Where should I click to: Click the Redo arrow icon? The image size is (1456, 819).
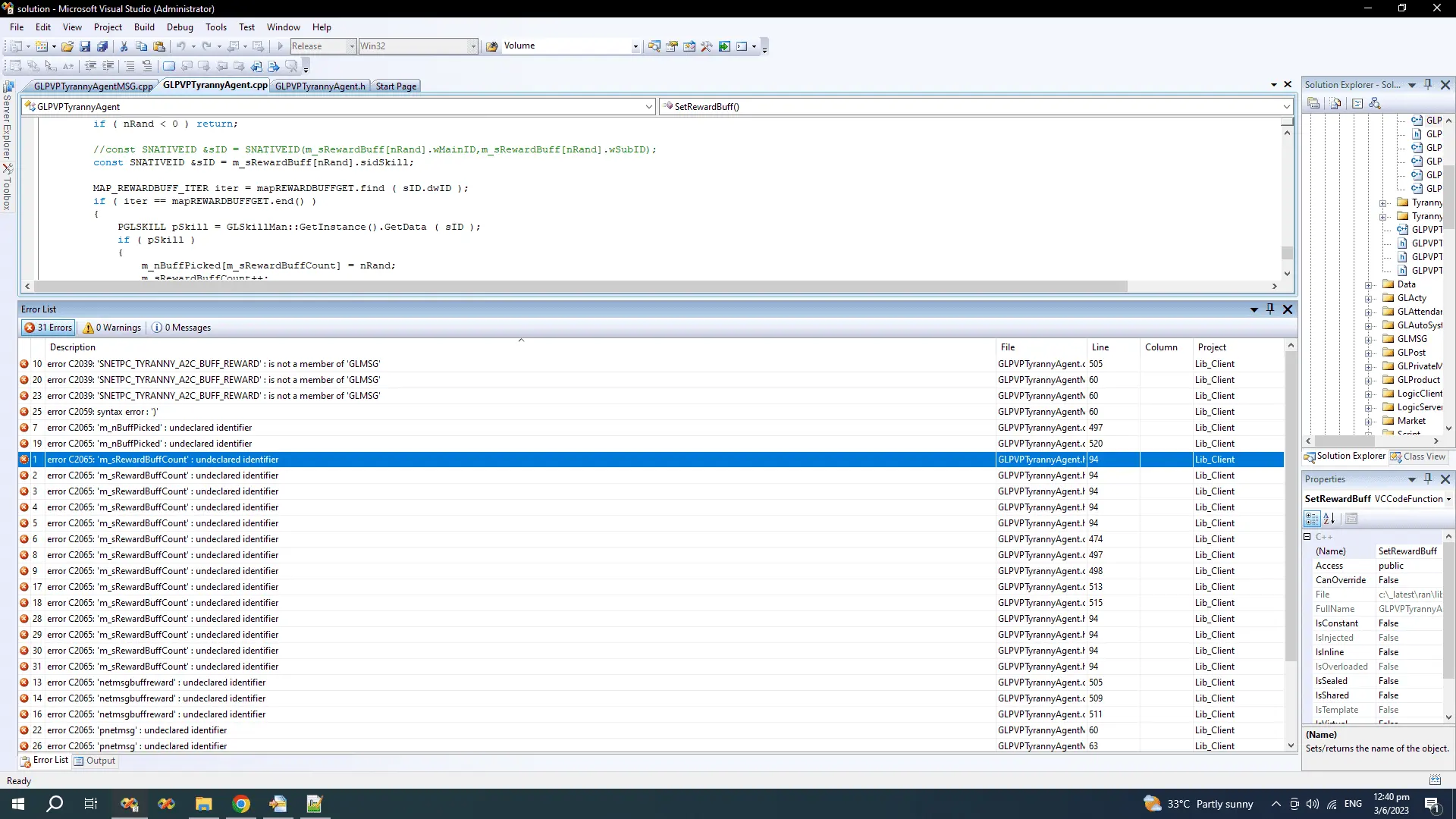207,46
